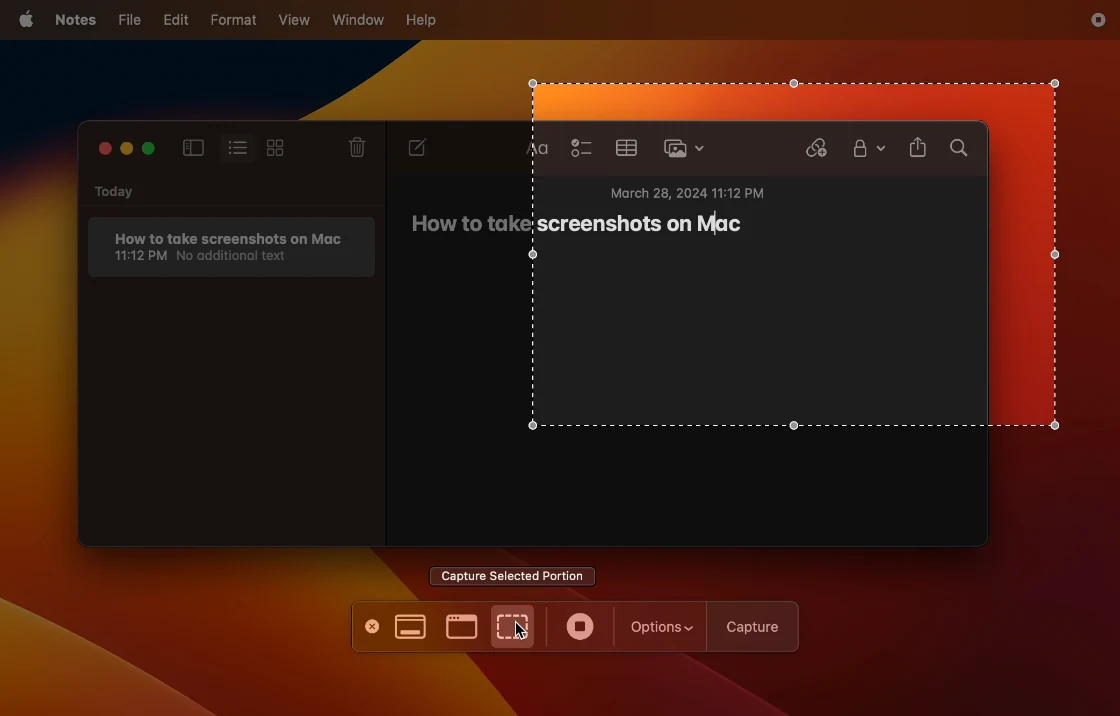This screenshot has width=1120, height=716.
Task: Select the 'How to take screenshots on Mac' note in list
Action: coord(231,247)
